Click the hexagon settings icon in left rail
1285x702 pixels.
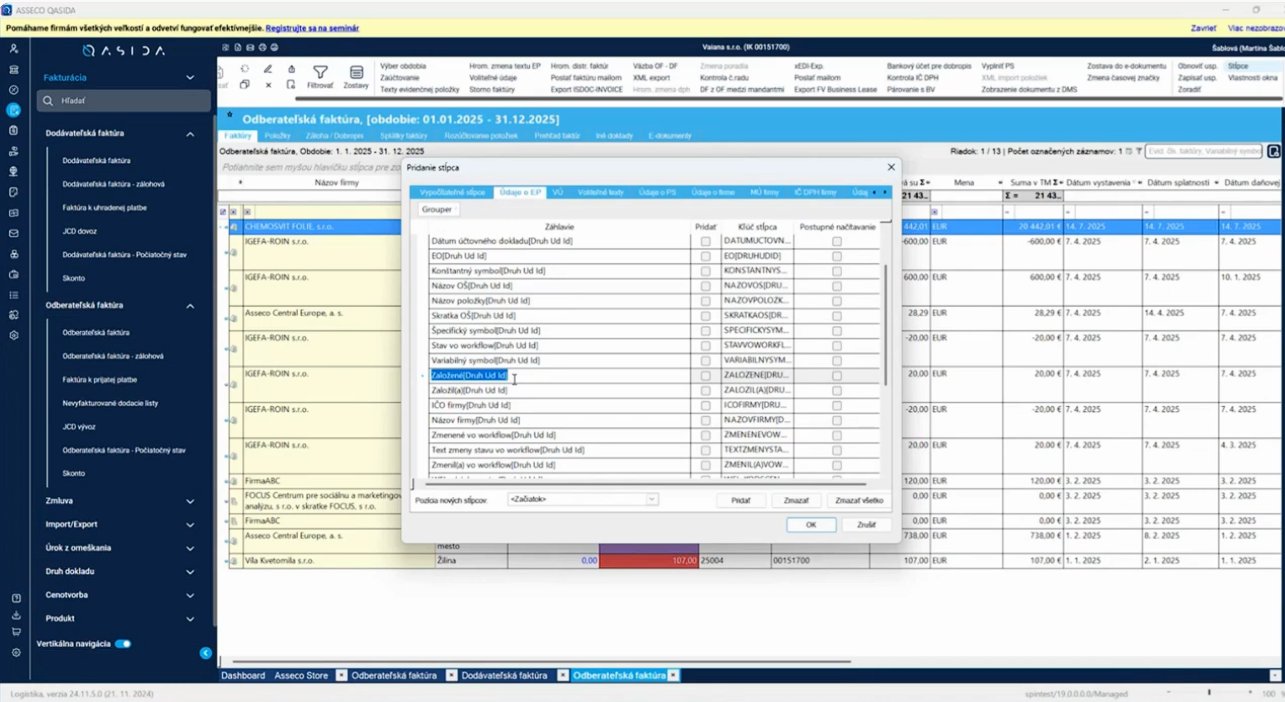click(14, 336)
